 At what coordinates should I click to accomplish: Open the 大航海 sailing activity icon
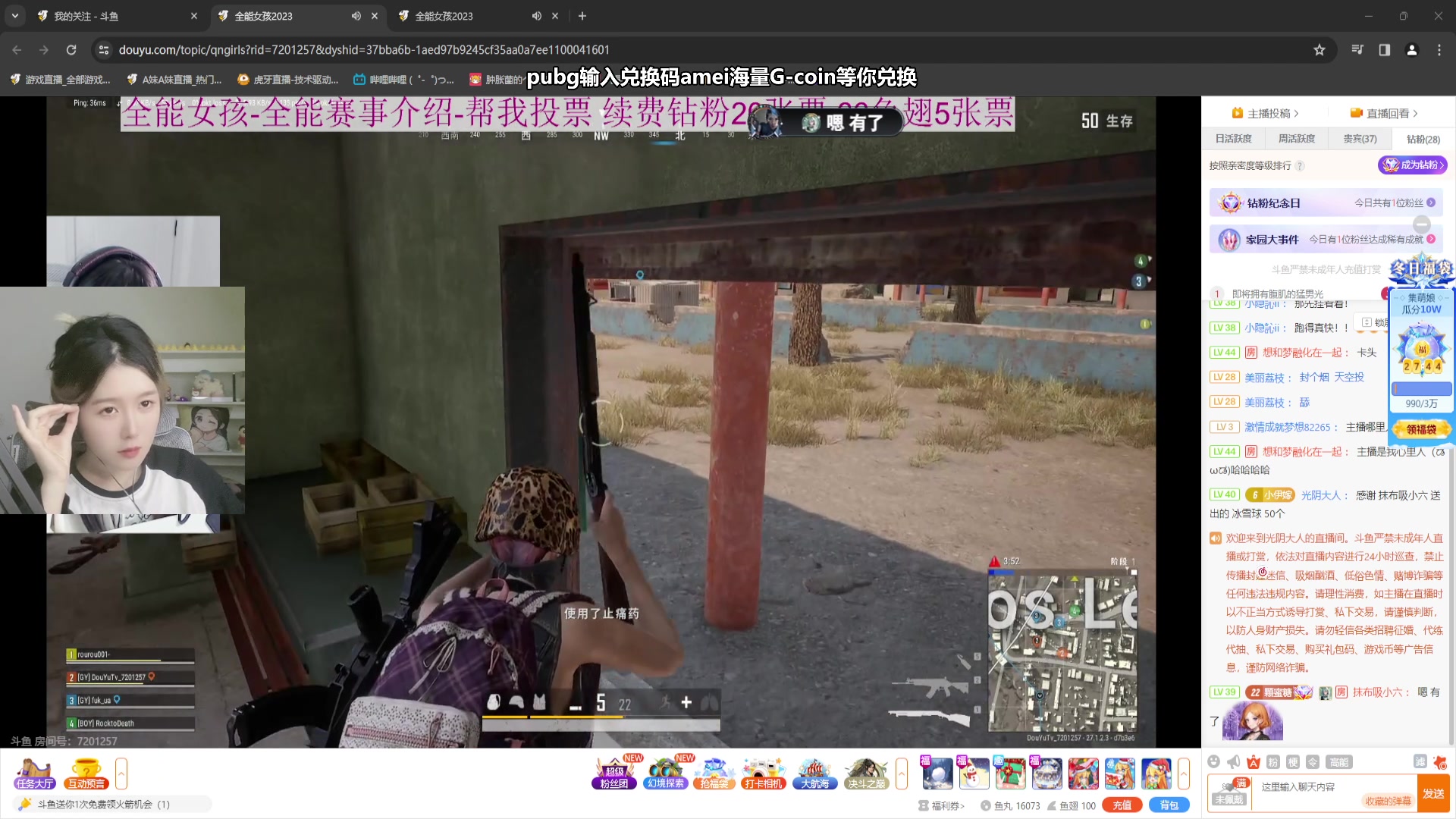coord(814,773)
